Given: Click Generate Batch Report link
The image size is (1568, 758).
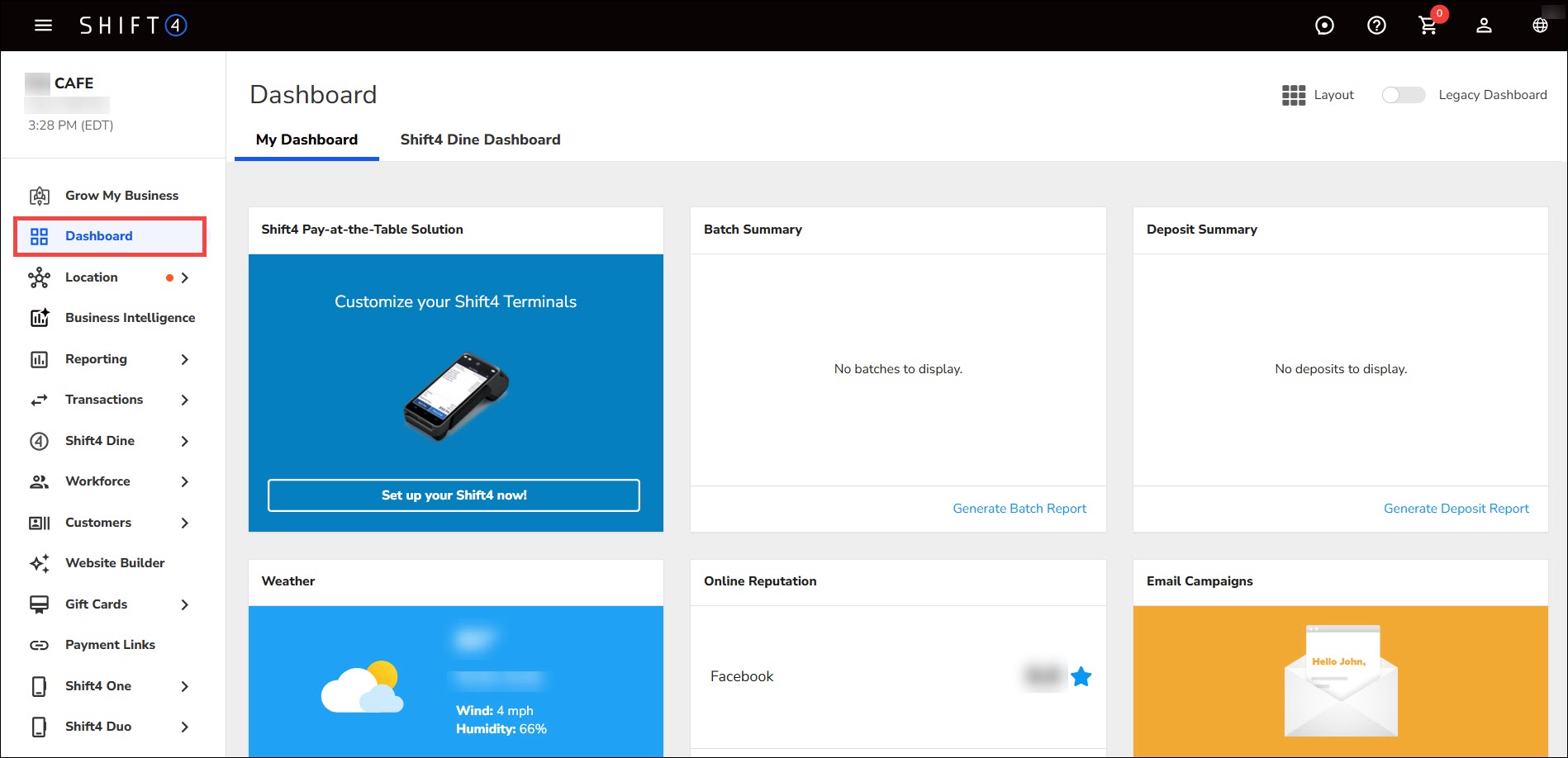Looking at the screenshot, I should [x=1019, y=509].
